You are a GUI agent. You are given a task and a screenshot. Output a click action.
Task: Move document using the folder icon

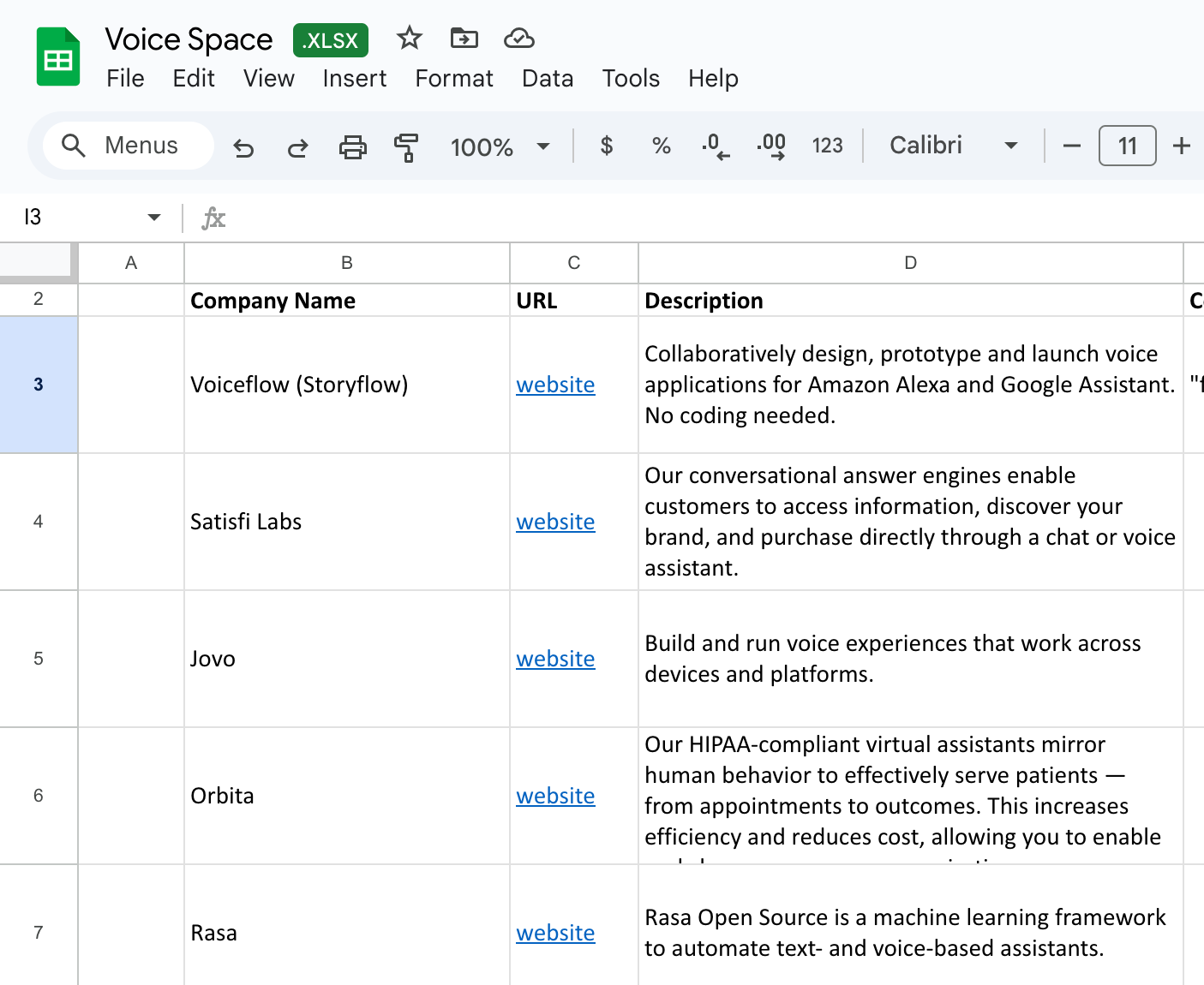pyautogui.click(x=464, y=39)
